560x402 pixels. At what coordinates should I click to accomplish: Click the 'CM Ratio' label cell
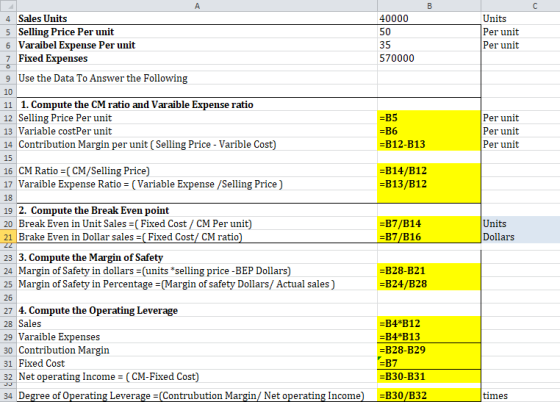pyautogui.click(x=197, y=171)
